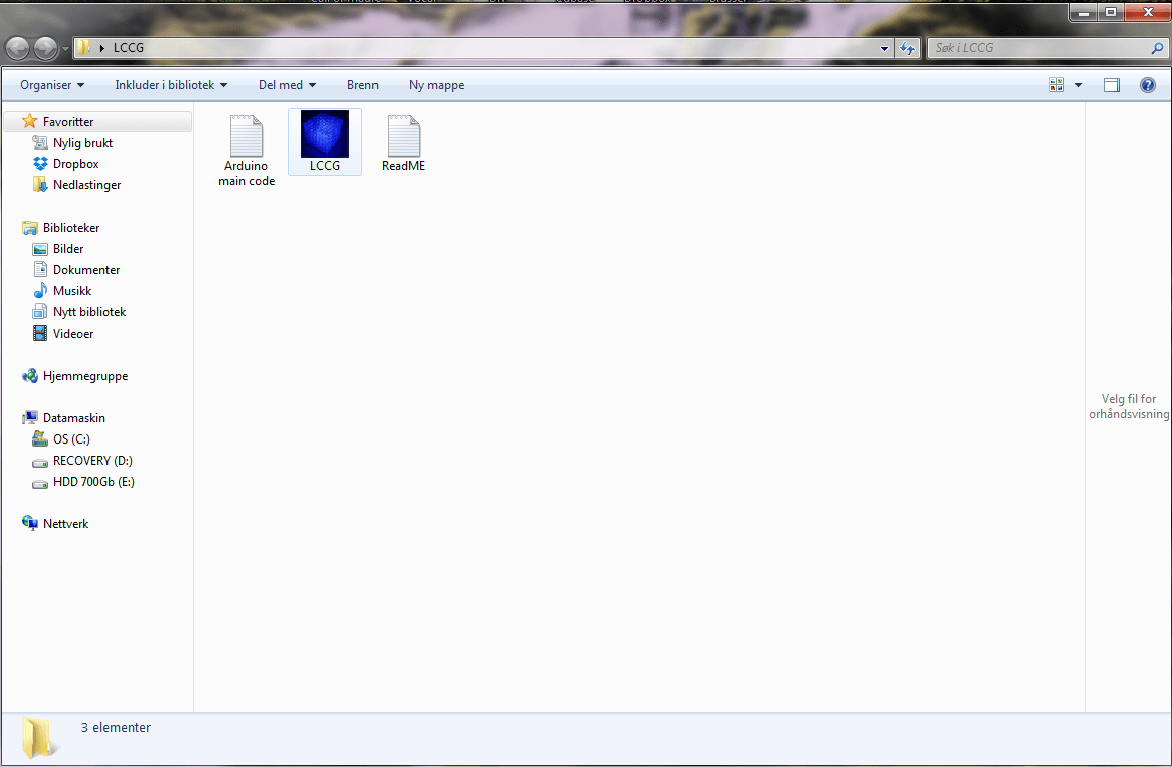Select Favoritter in navigation pane
Viewport: 1172px width, 767px height.
98,121
